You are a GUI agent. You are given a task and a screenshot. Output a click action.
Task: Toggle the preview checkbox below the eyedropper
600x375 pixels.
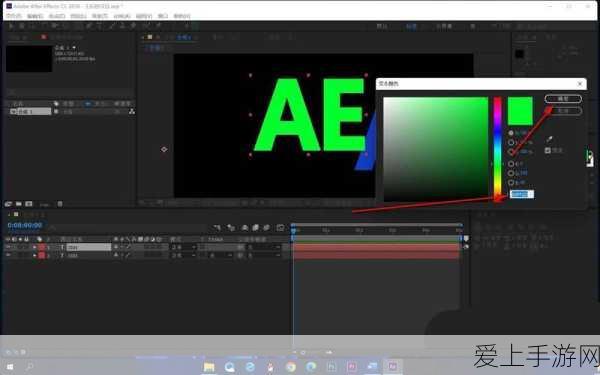548,150
